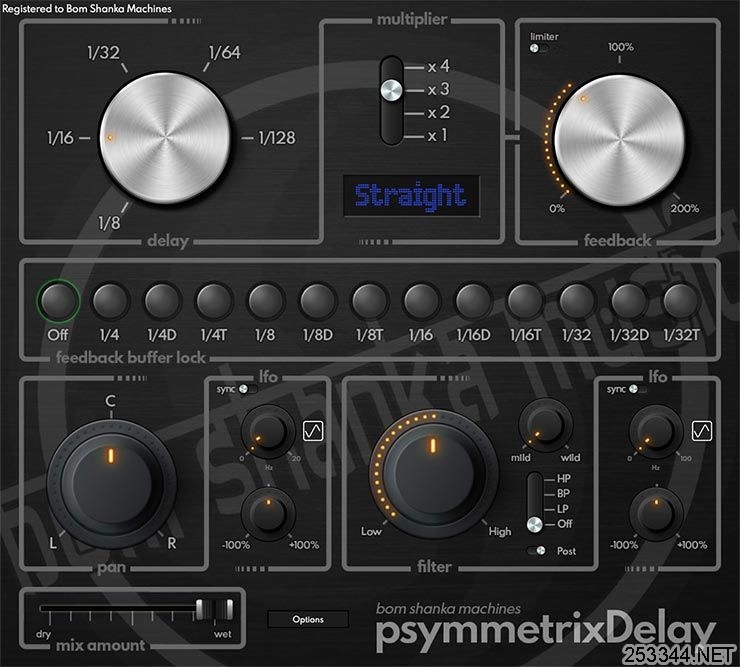This screenshot has width=740, height=667.
Task: Select the 1/4 buffer lock button
Action: [x=110, y=301]
